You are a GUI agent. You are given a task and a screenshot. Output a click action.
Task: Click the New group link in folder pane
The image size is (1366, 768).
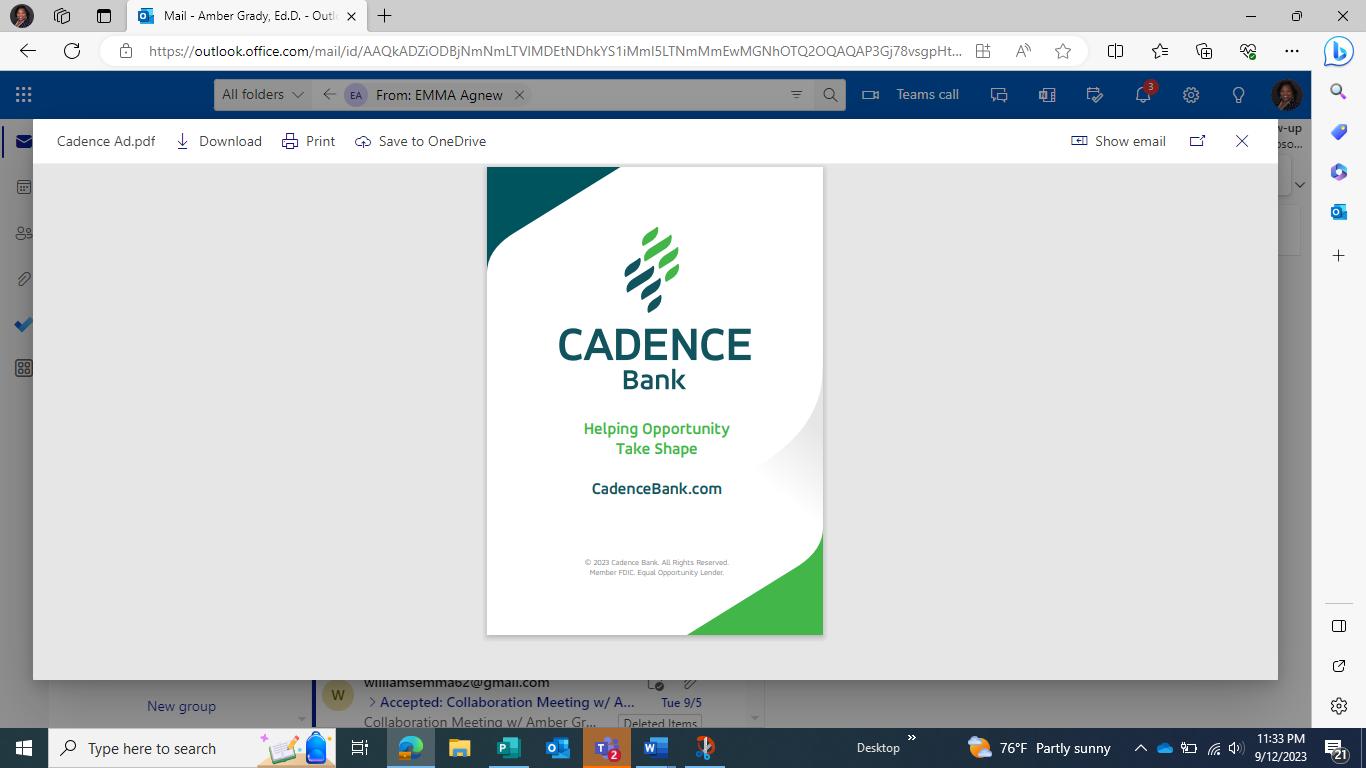181,706
